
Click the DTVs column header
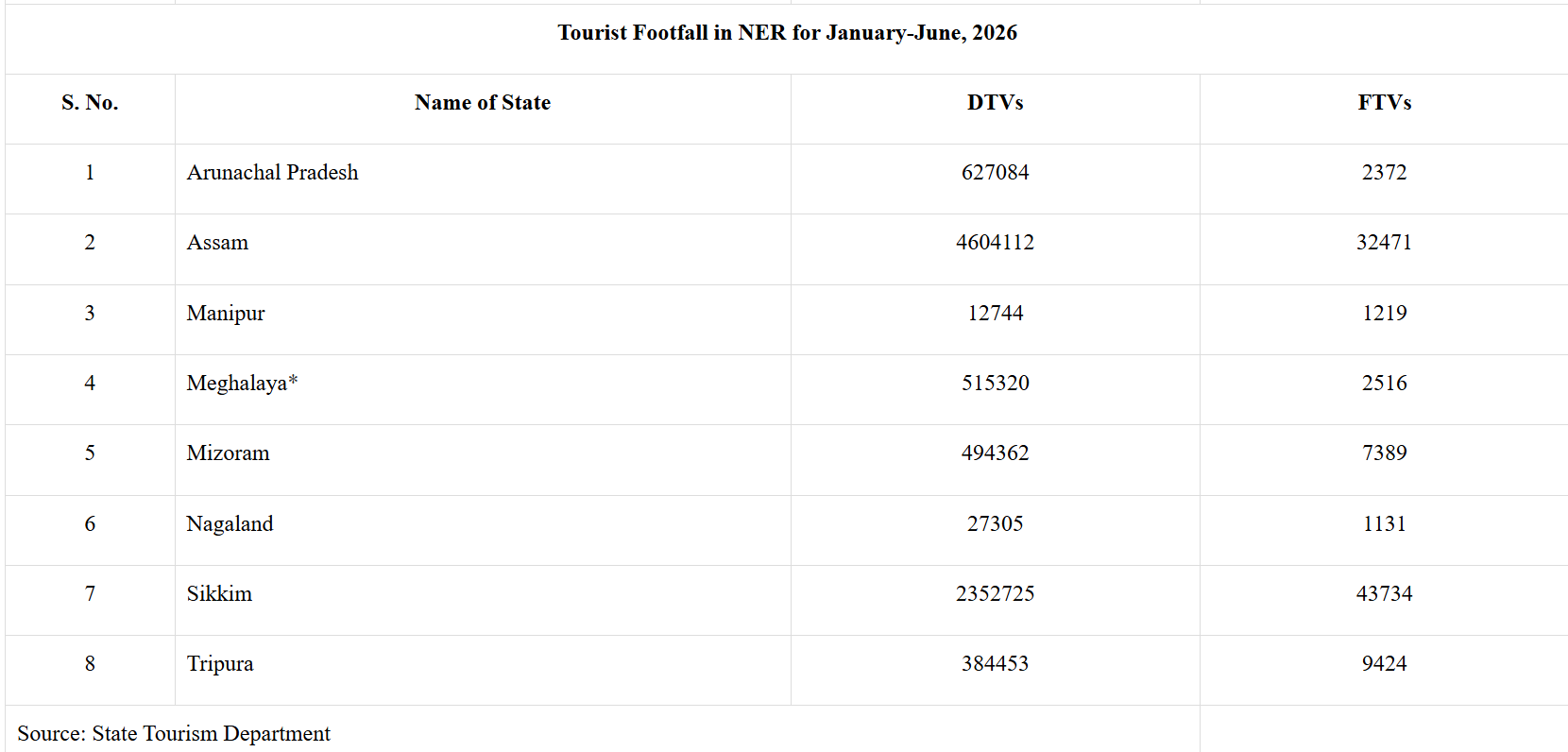pos(996,102)
